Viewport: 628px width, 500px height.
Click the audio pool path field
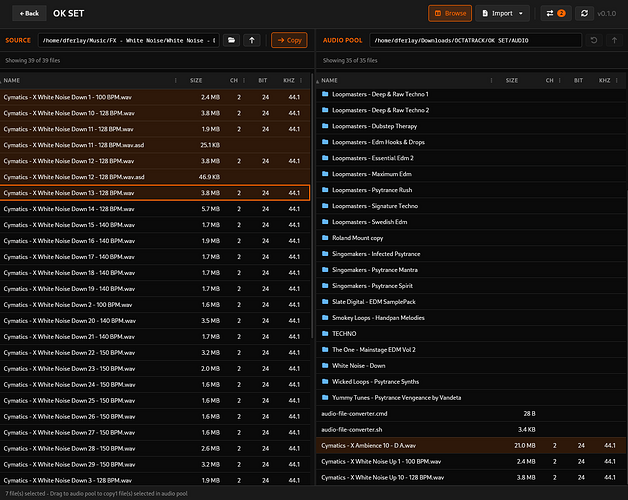475,40
